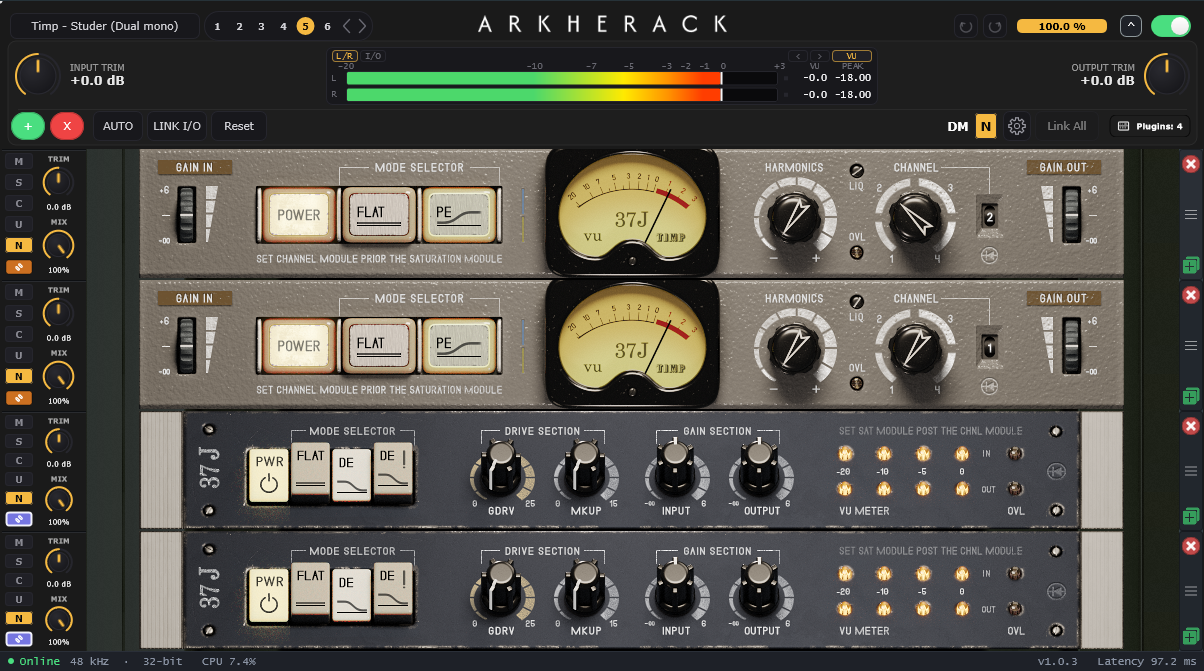Image resolution: width=1204 pixels, height=671 pixels.
Task: Click the purple link icon on third strip
Action: [18, 518]
